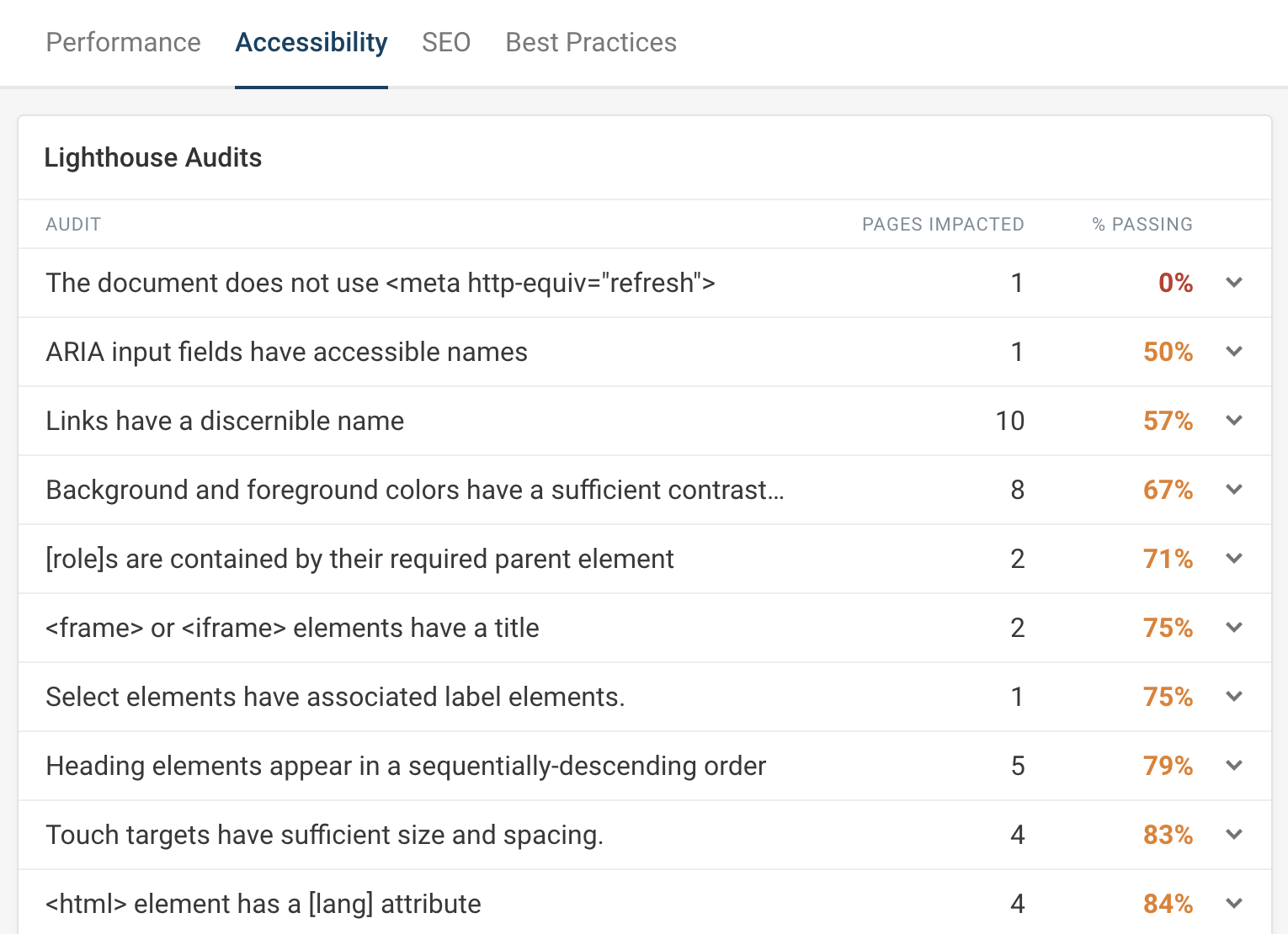
Task: Expand the iframe title audit details
Action: (1233, 628)
